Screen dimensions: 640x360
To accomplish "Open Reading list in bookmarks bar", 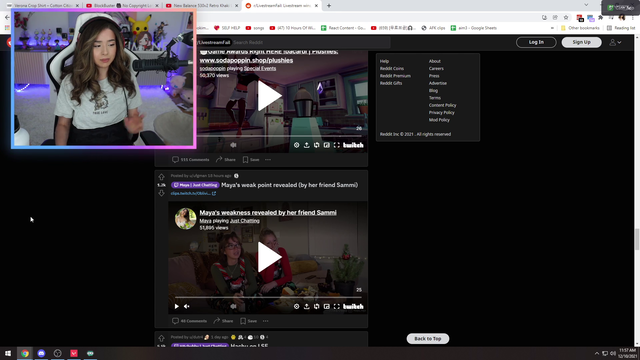I will tap(621, 28).
